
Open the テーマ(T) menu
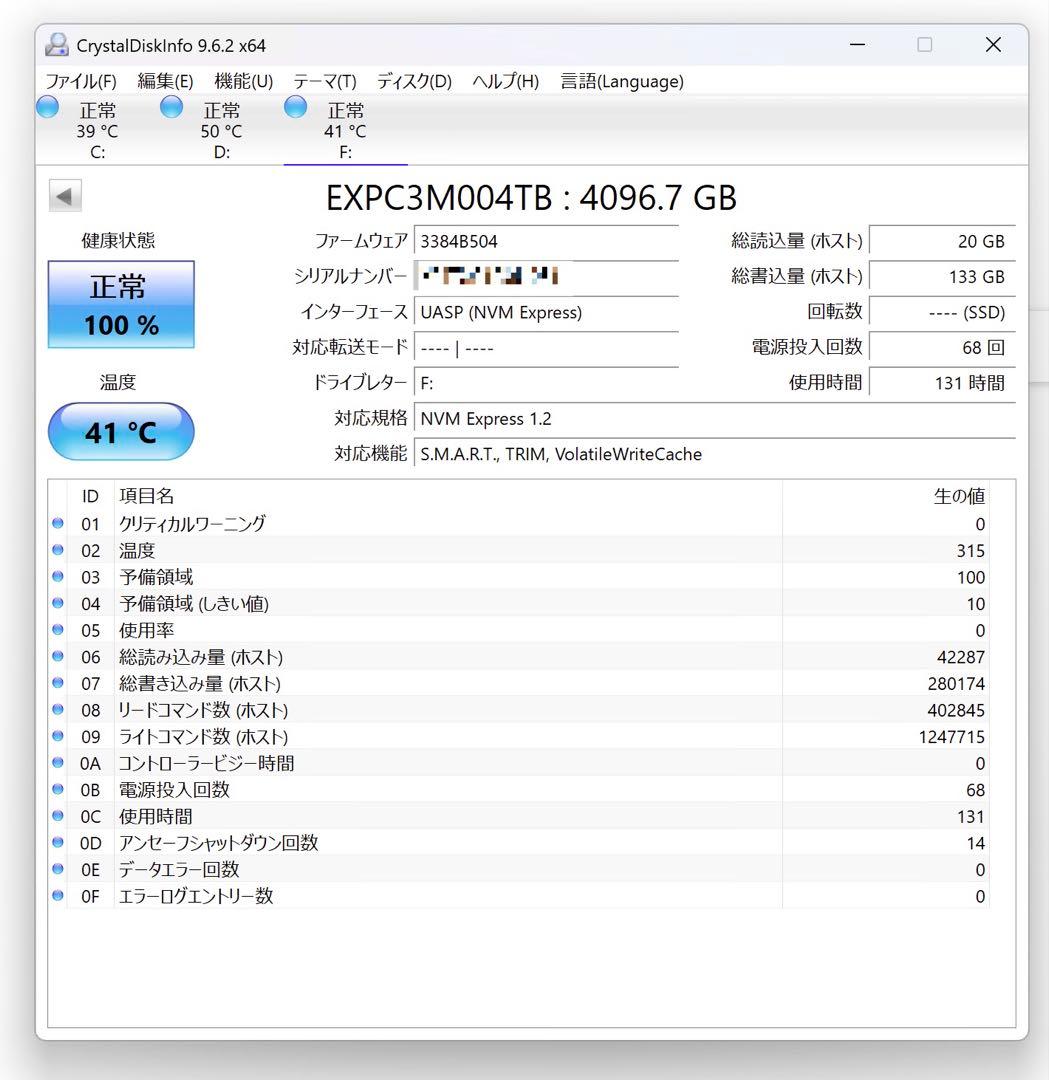[322, 81]
